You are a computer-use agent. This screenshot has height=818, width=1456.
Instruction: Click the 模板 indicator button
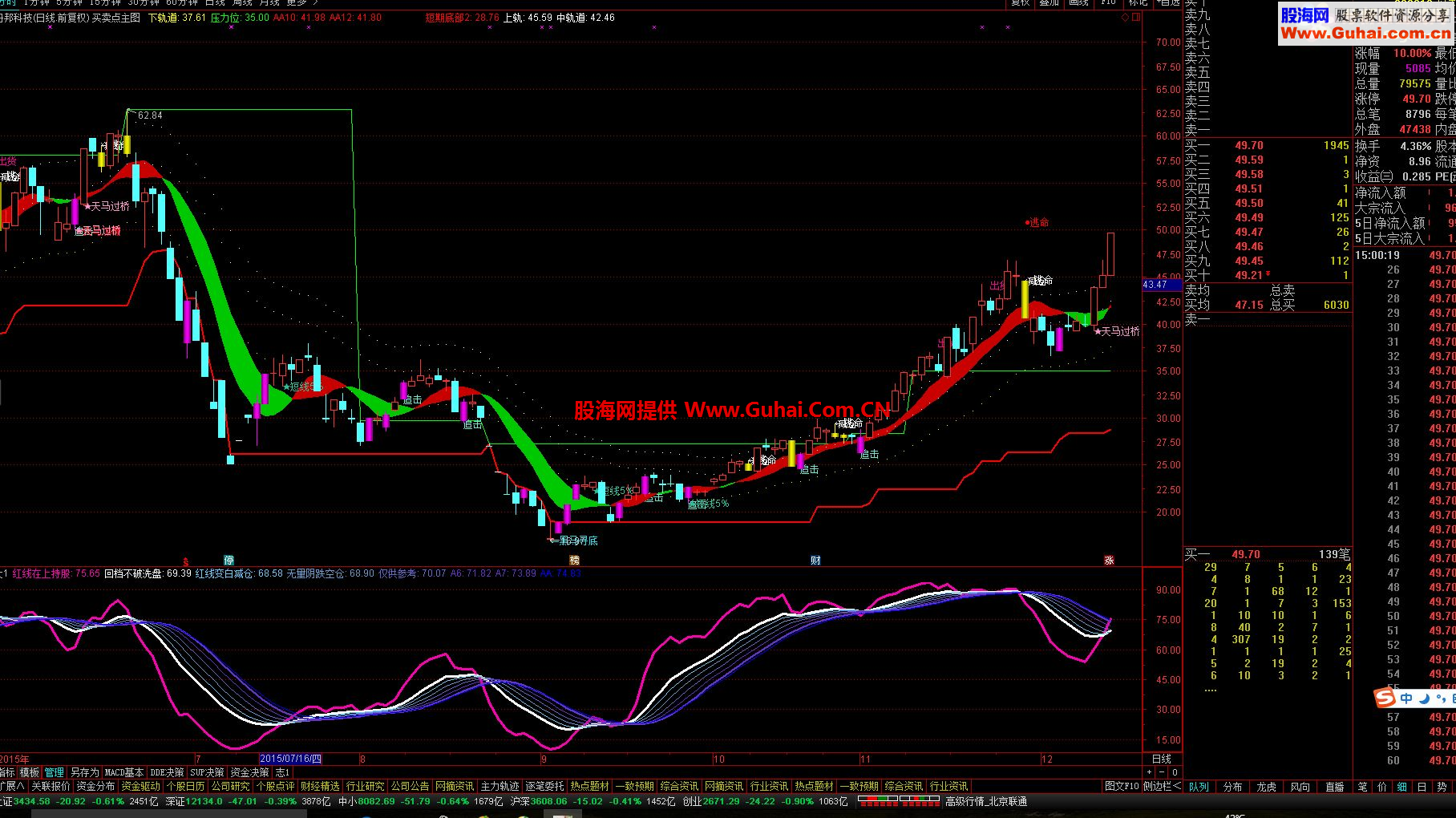click(x=30, y=772)
